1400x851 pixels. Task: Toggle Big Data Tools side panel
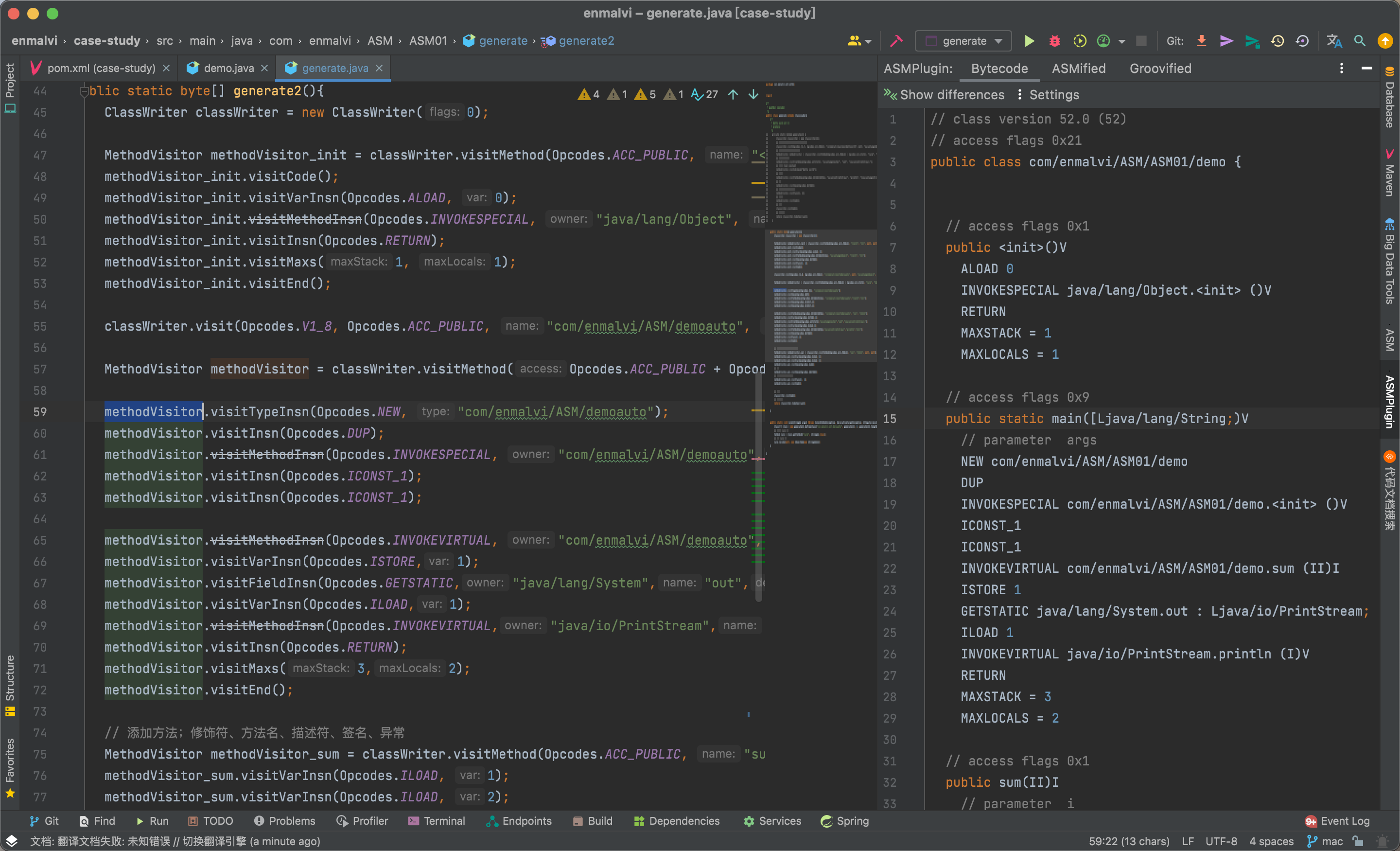[1389, 261]
